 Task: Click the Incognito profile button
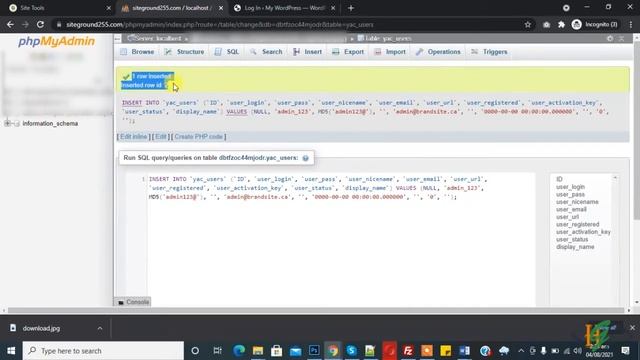[x=595, y=24]
